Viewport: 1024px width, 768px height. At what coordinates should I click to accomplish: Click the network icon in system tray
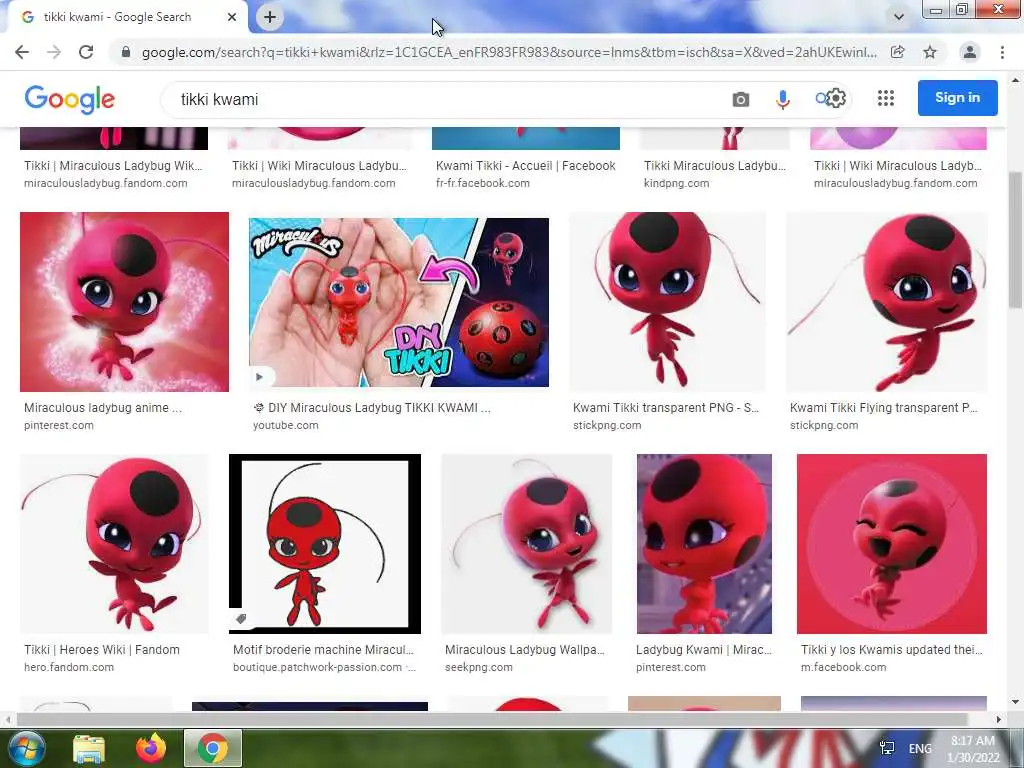point(887,748)
